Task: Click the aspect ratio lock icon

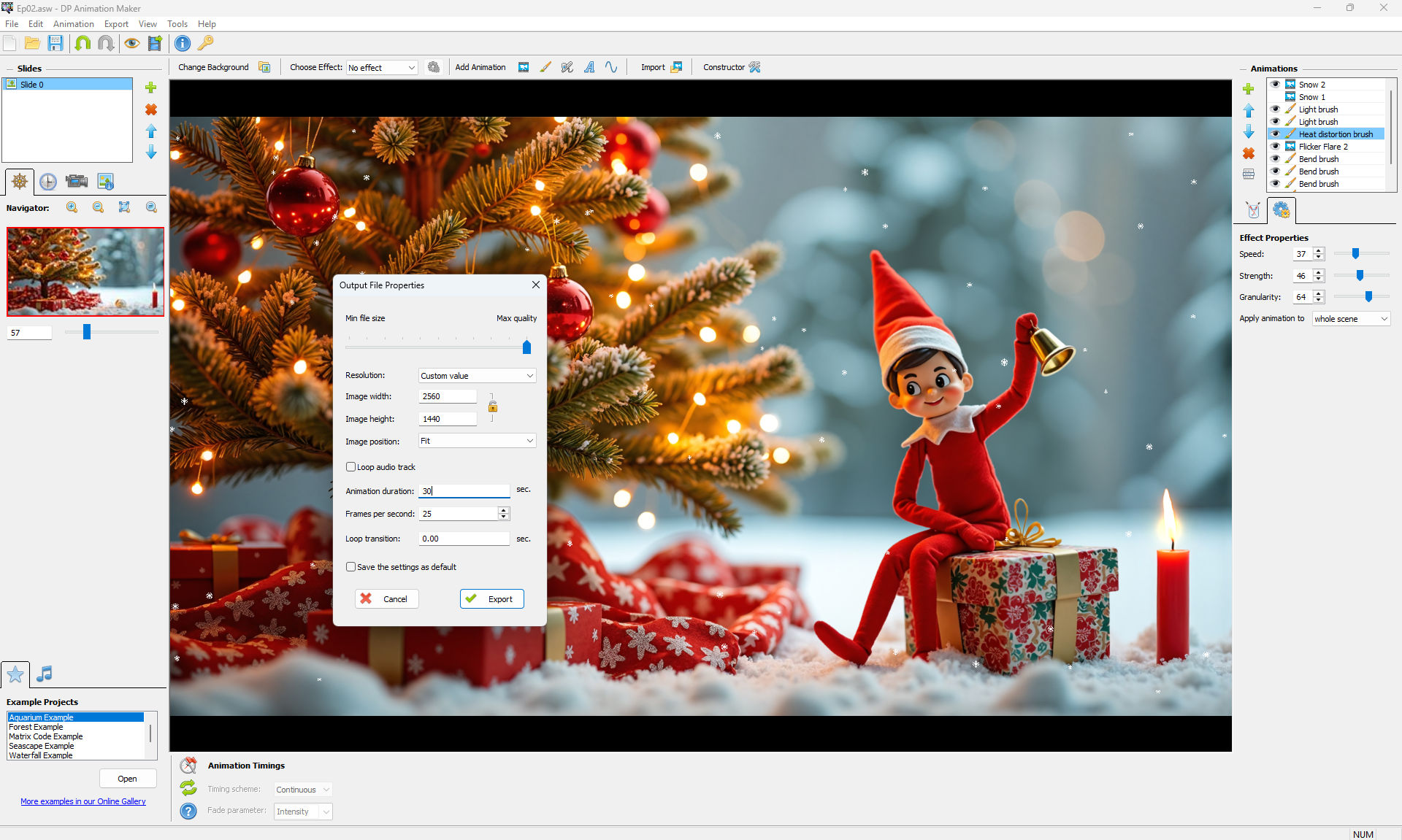Action: (493, 406)
